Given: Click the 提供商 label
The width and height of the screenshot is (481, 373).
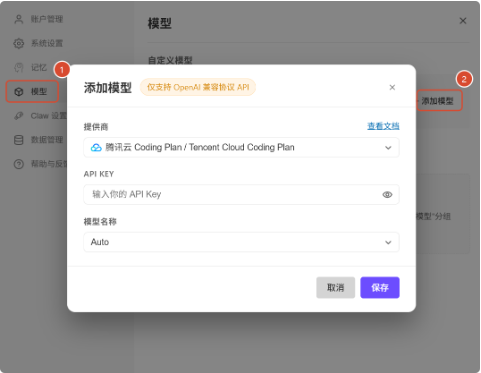Looking at the screenshot, I should pyautogui.click(x=96, y=127).
